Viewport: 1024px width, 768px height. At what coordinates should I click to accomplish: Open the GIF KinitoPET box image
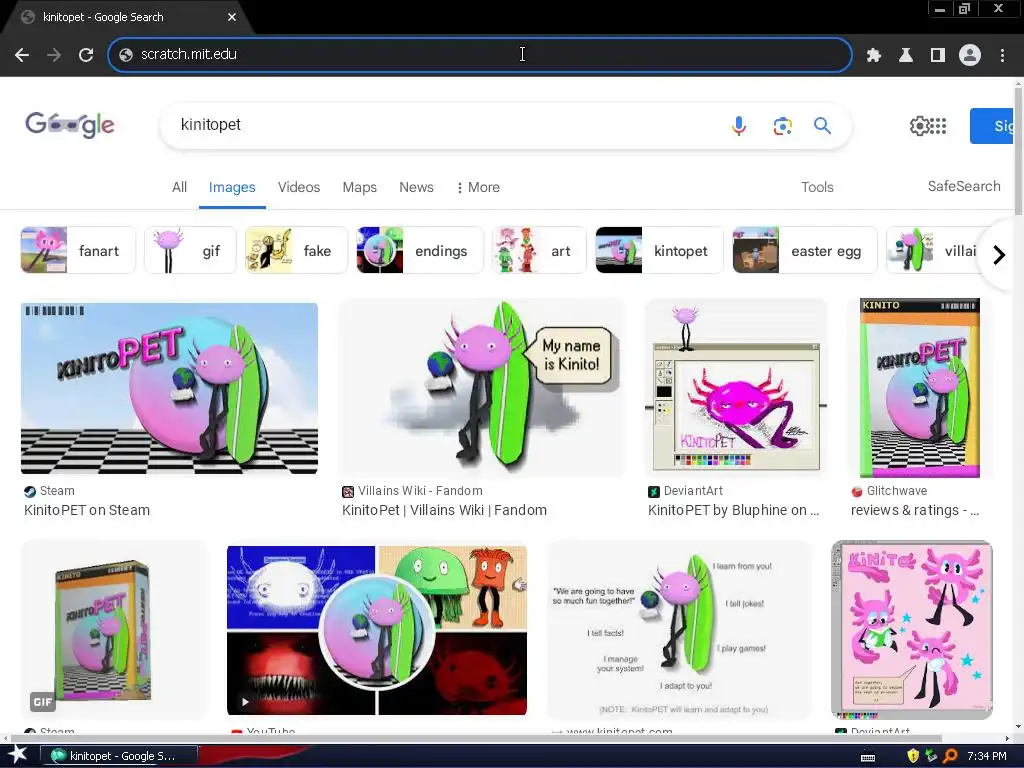pos(114,630)
